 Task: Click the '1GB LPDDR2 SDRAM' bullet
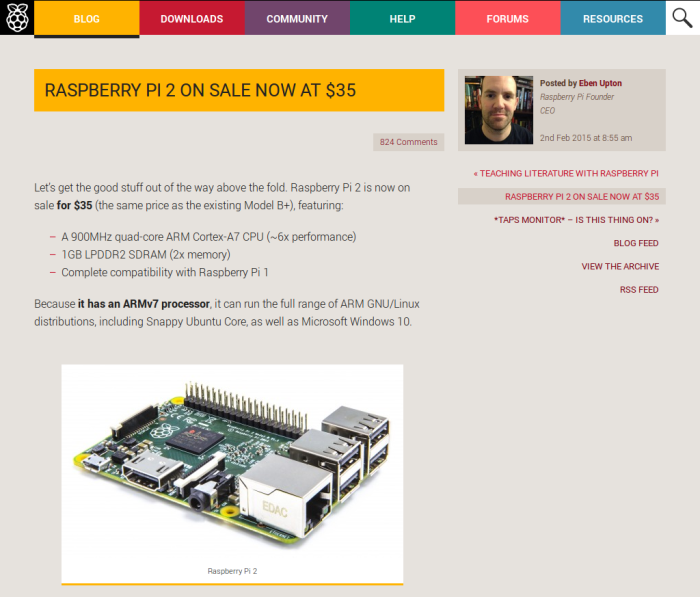[x=146, y=255]
